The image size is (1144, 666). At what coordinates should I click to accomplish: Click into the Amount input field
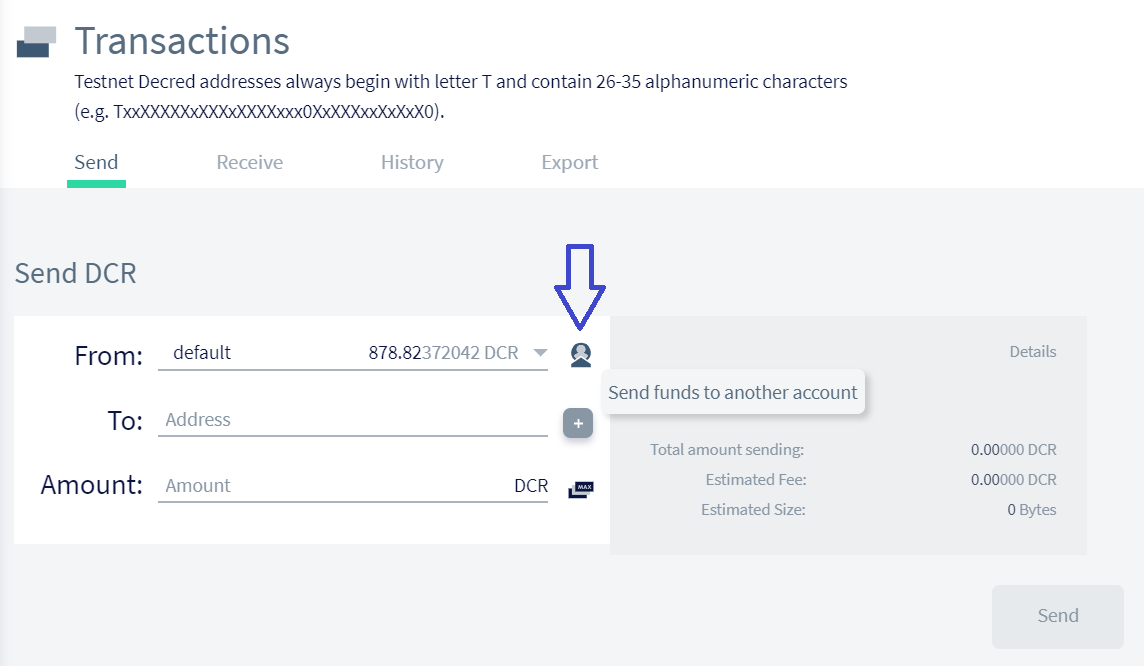pos(330,486)
